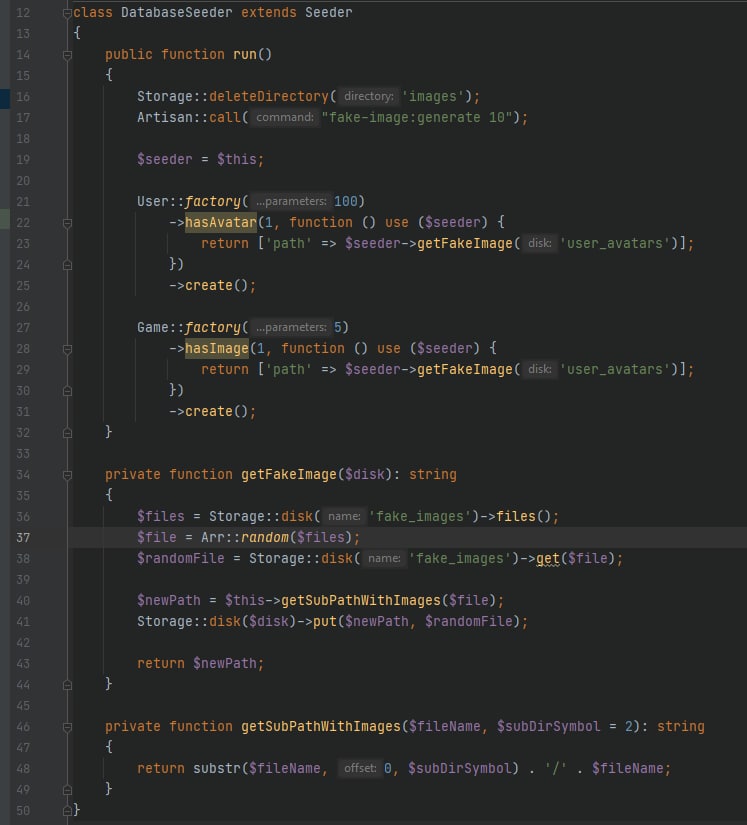Click the underlined get method on line 38
747x825 pixels.
(x=548, y=558)
